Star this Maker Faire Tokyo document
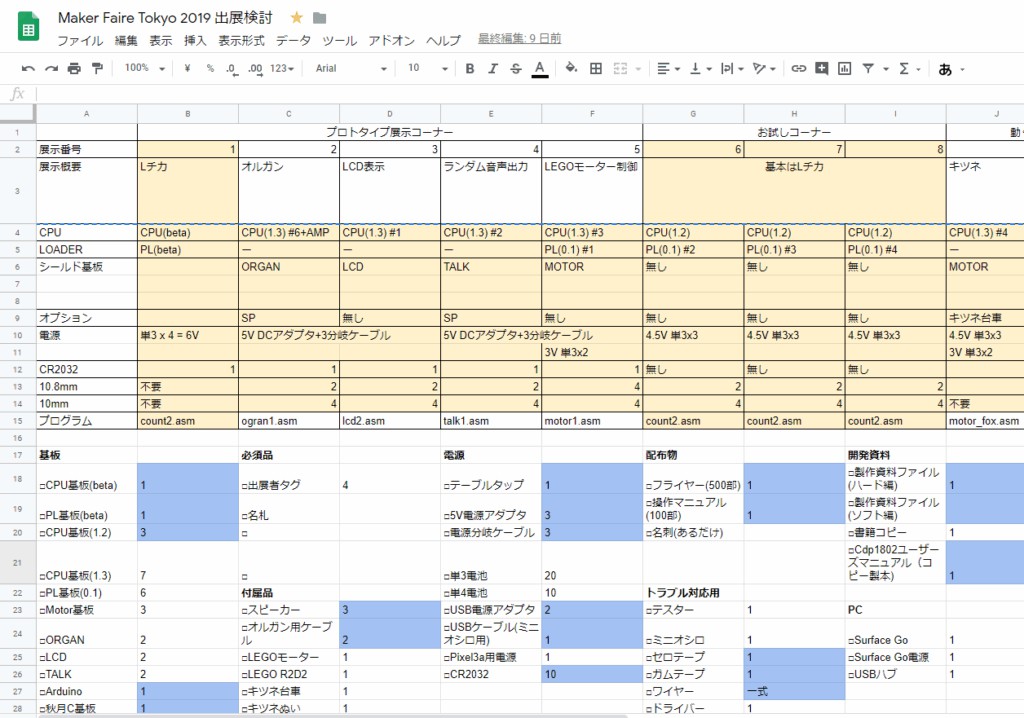The image size is (1024, 718). tap(297, 18)
